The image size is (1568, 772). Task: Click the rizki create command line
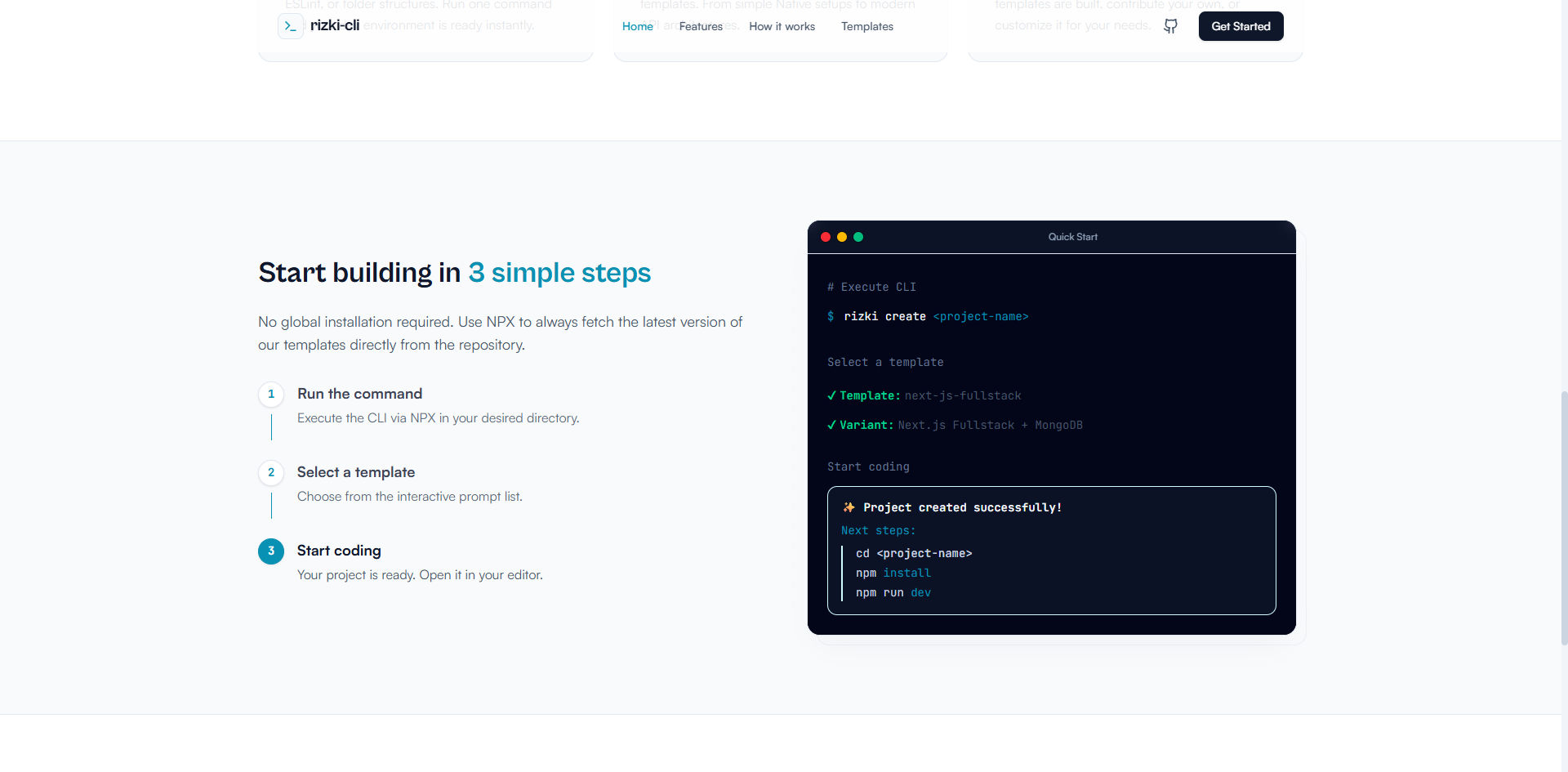927,316
